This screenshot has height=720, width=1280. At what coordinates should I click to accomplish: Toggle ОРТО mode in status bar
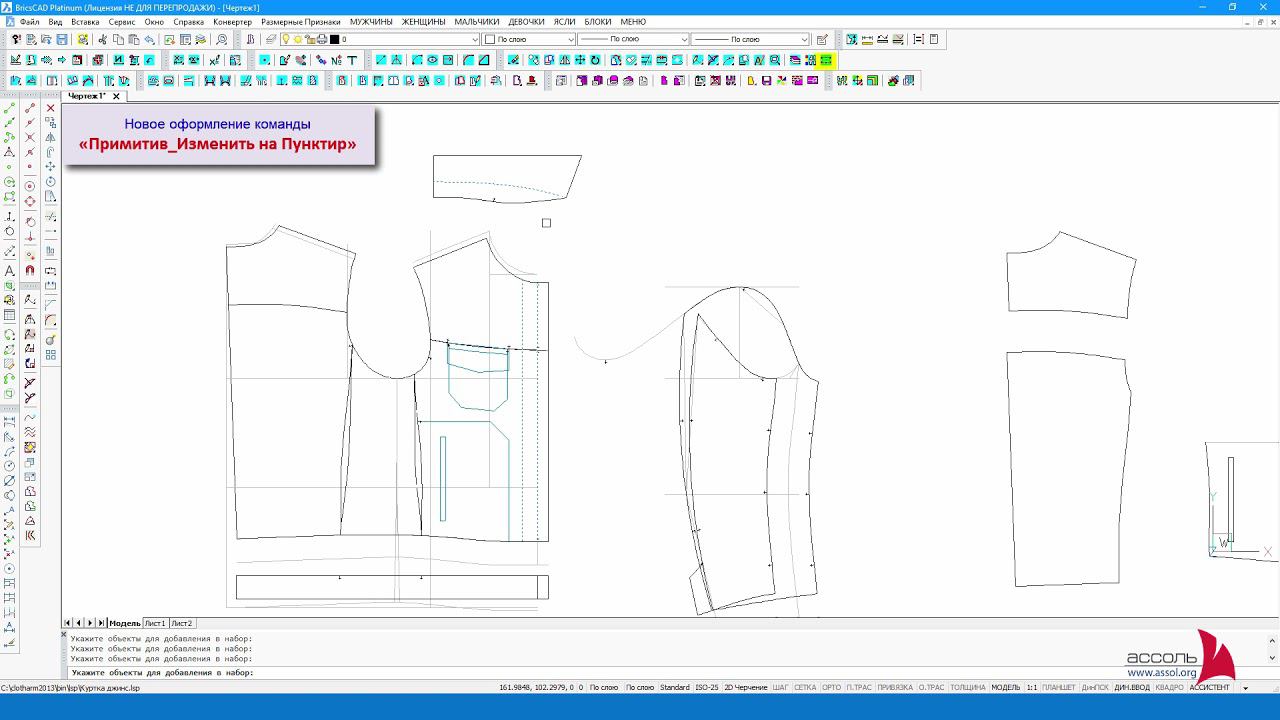click(831, 688)
